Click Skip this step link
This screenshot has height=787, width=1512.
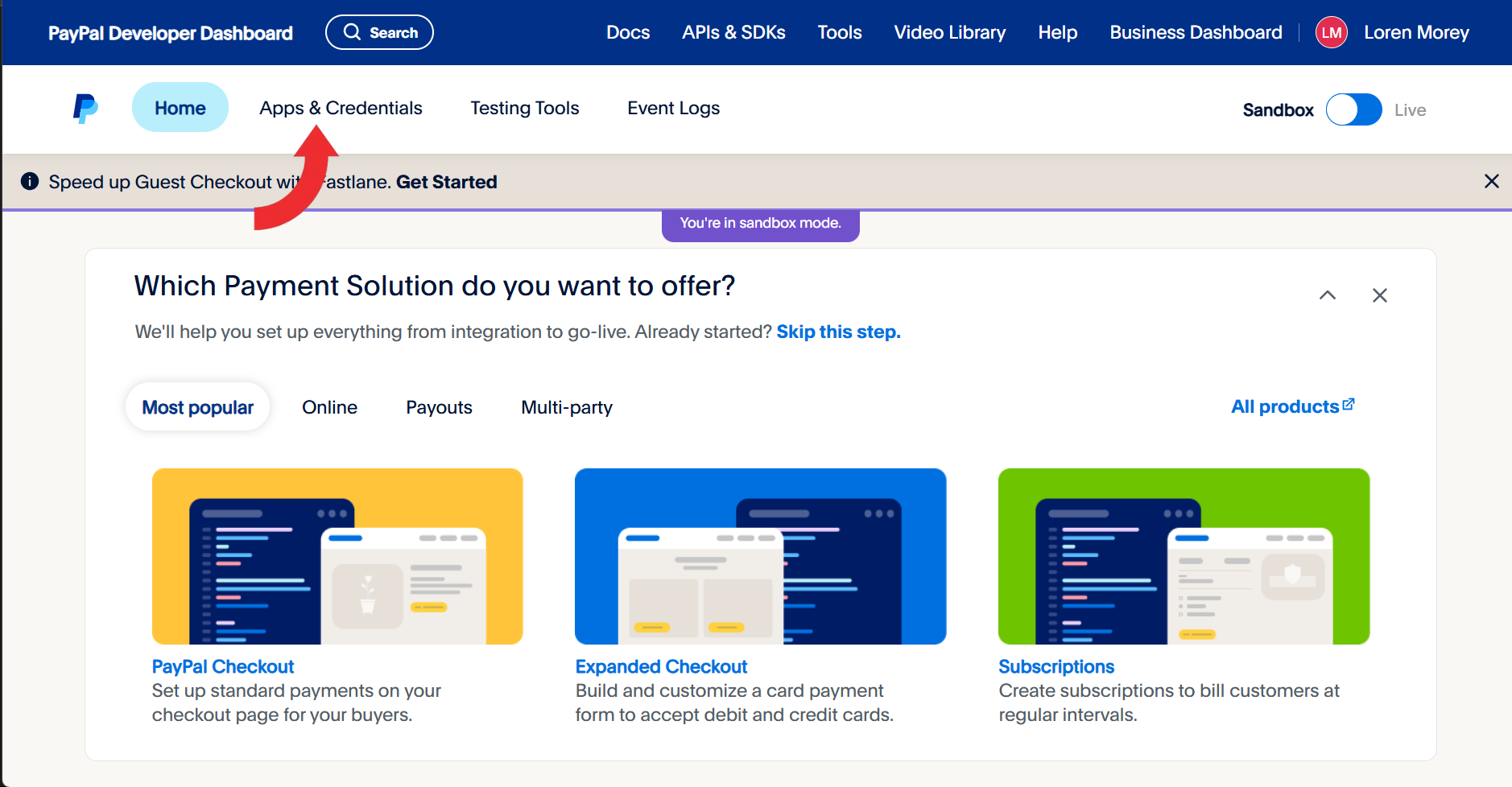coord(838,332)
